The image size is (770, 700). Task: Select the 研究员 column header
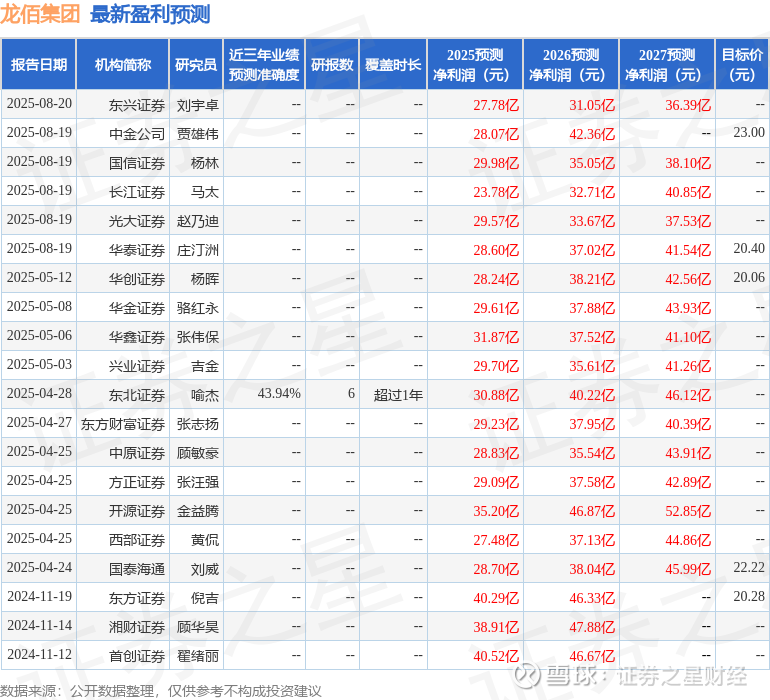196,64
